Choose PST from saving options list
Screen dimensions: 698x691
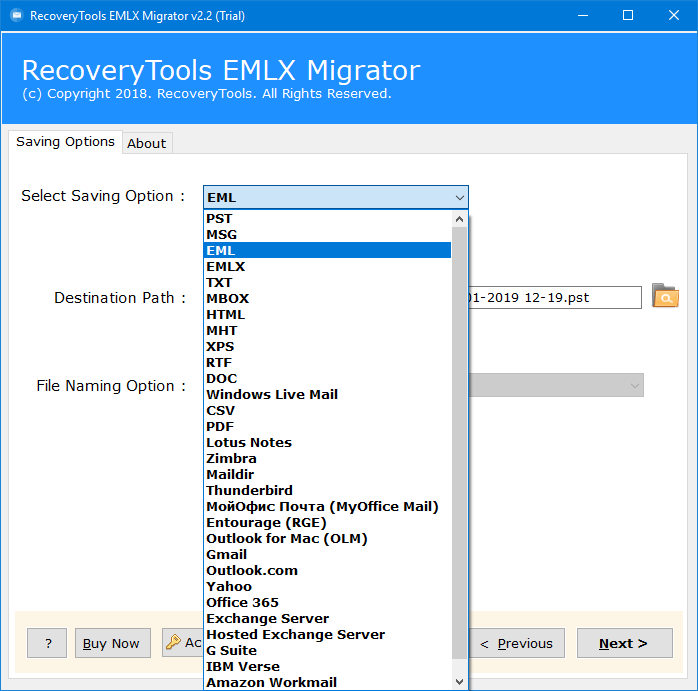click(327, 219)
